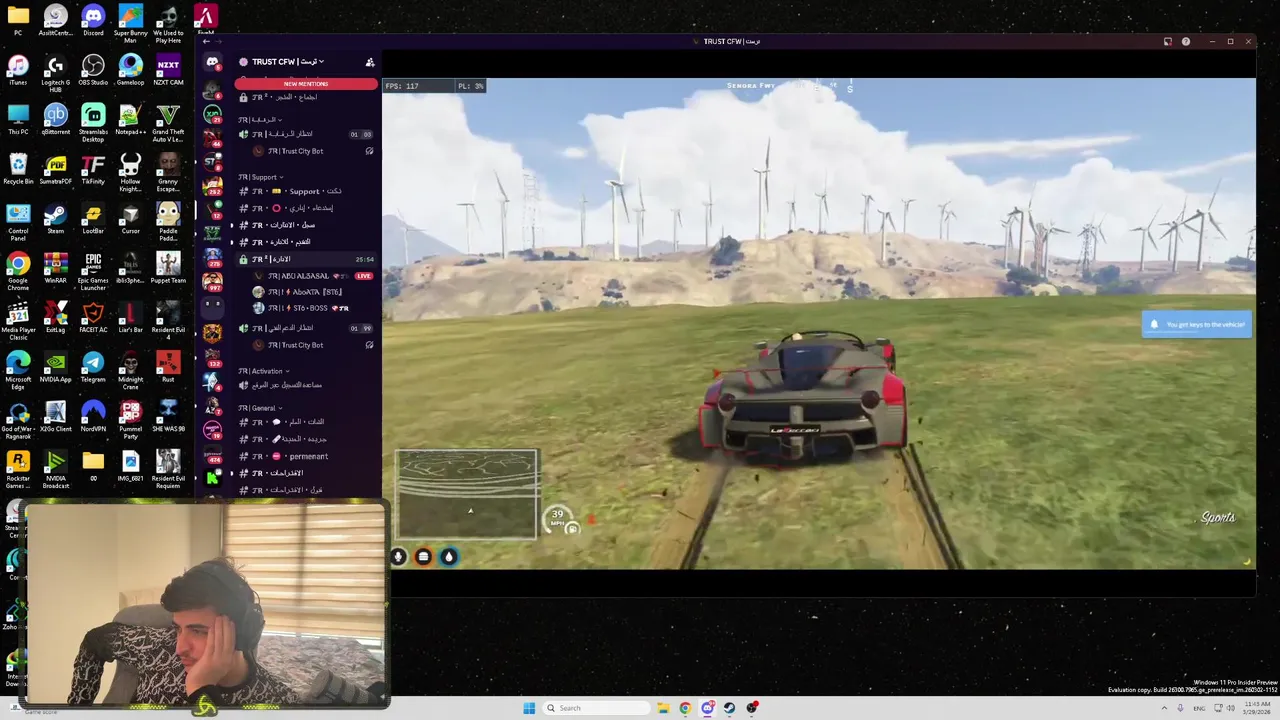Click the Discord help question-mark icon
1280x720 pixels.
pos(1186,41)
